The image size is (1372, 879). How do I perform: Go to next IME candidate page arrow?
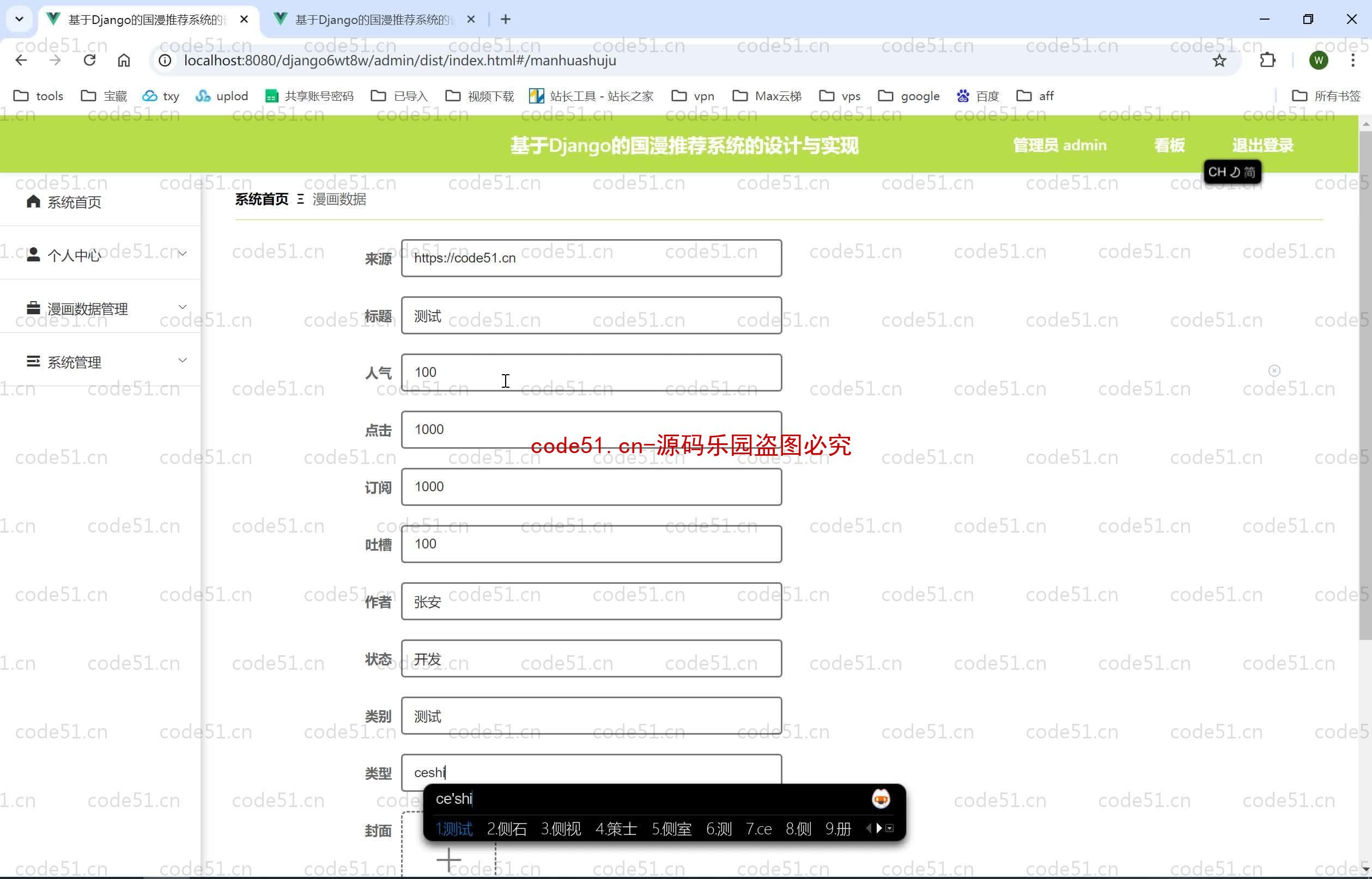pyautogui.click(x=879, y=828)
